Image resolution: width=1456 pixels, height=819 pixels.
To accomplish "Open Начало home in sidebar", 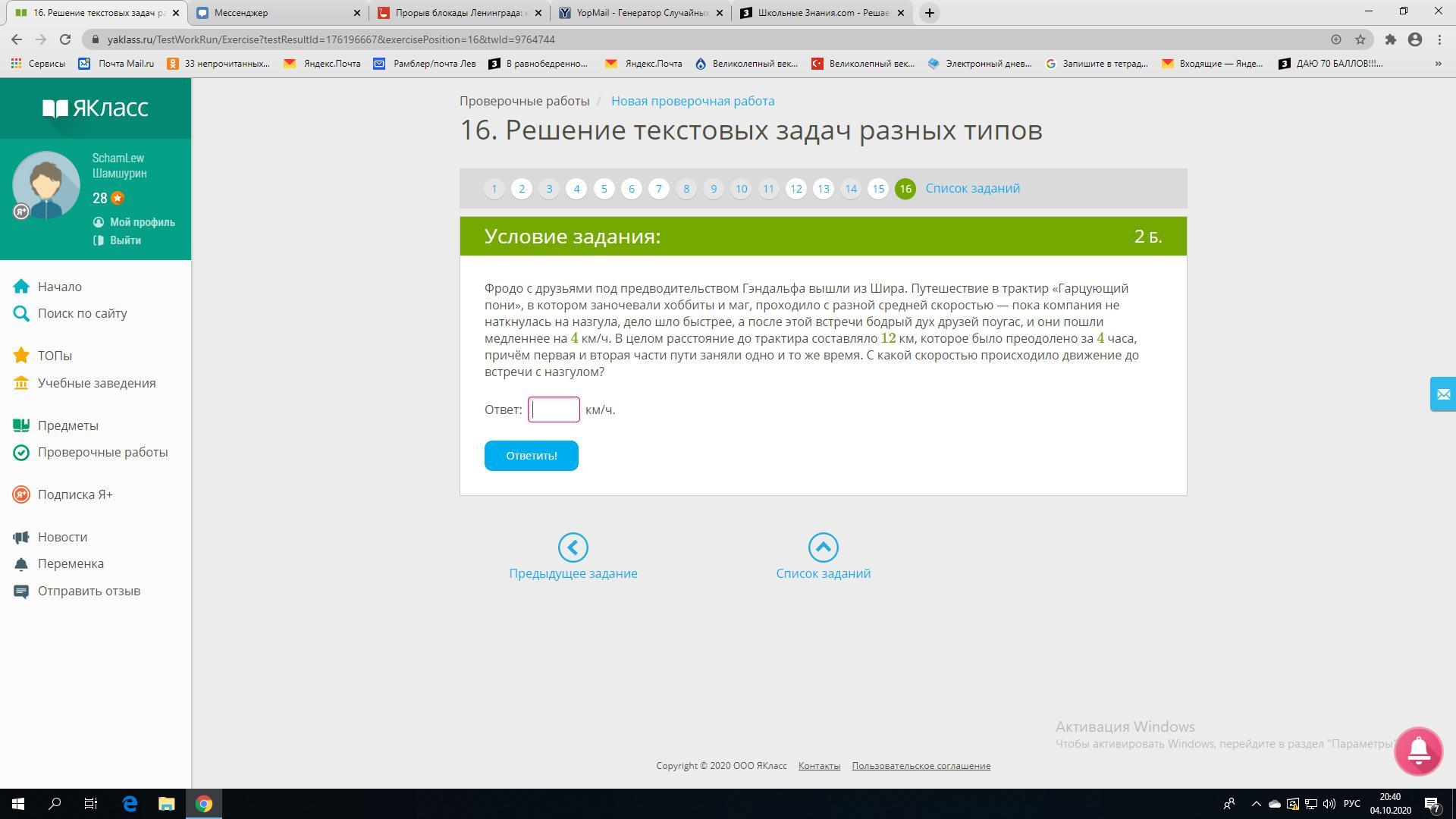I will click(59, 287).
